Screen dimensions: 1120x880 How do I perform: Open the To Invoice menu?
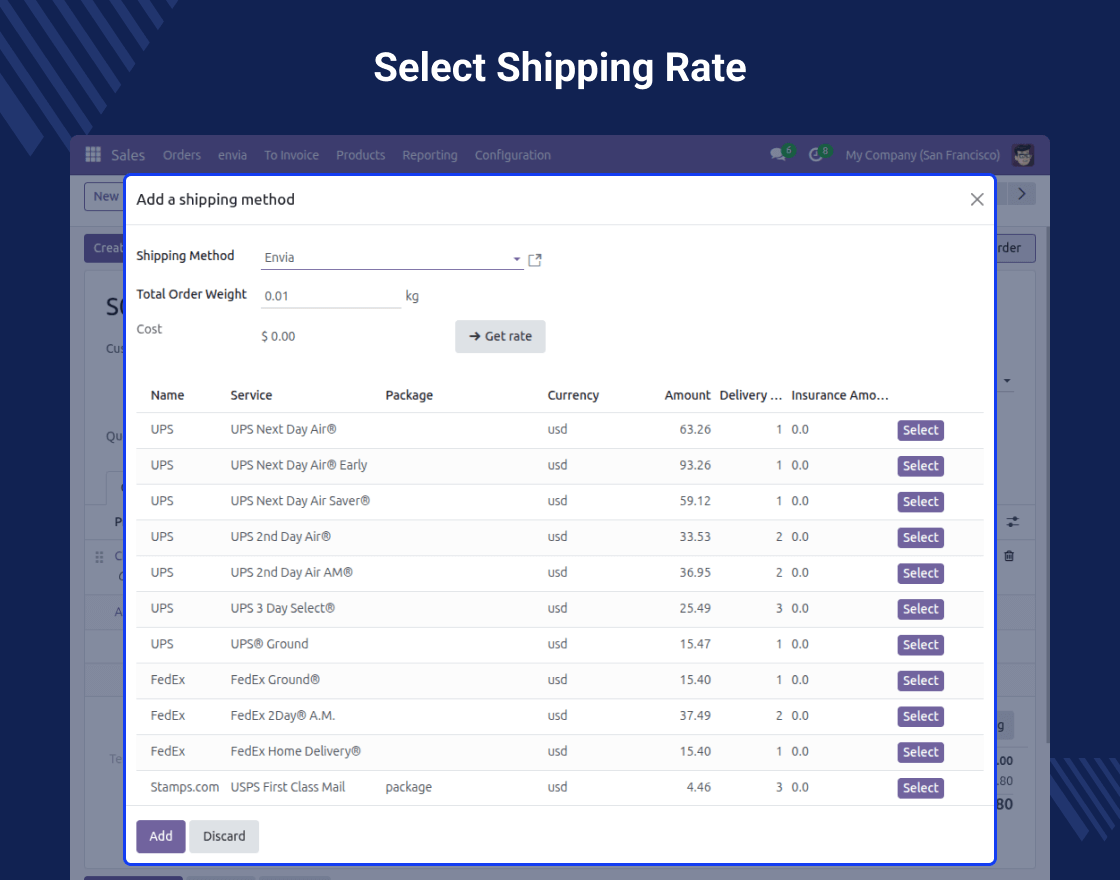tap(291, 155)
